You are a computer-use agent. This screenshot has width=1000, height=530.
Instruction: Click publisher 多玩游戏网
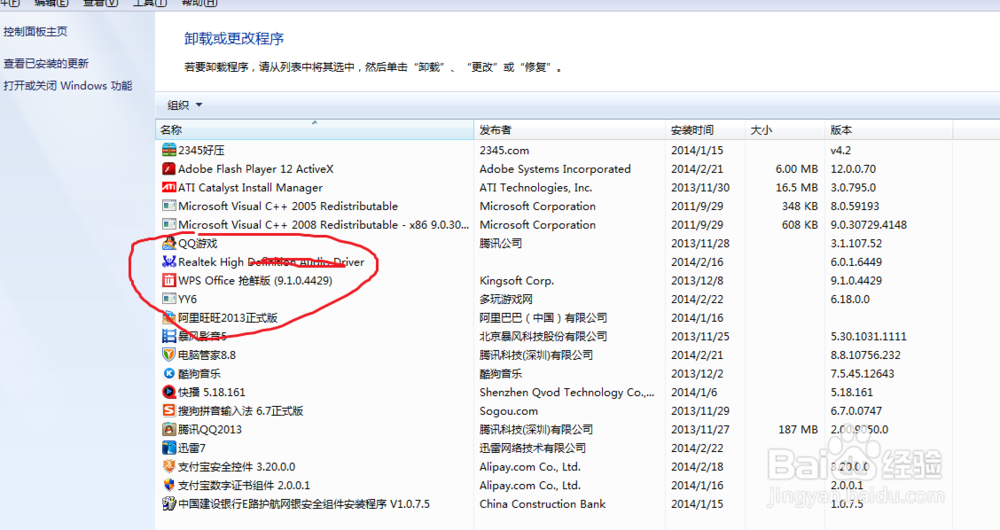point(506,298)
